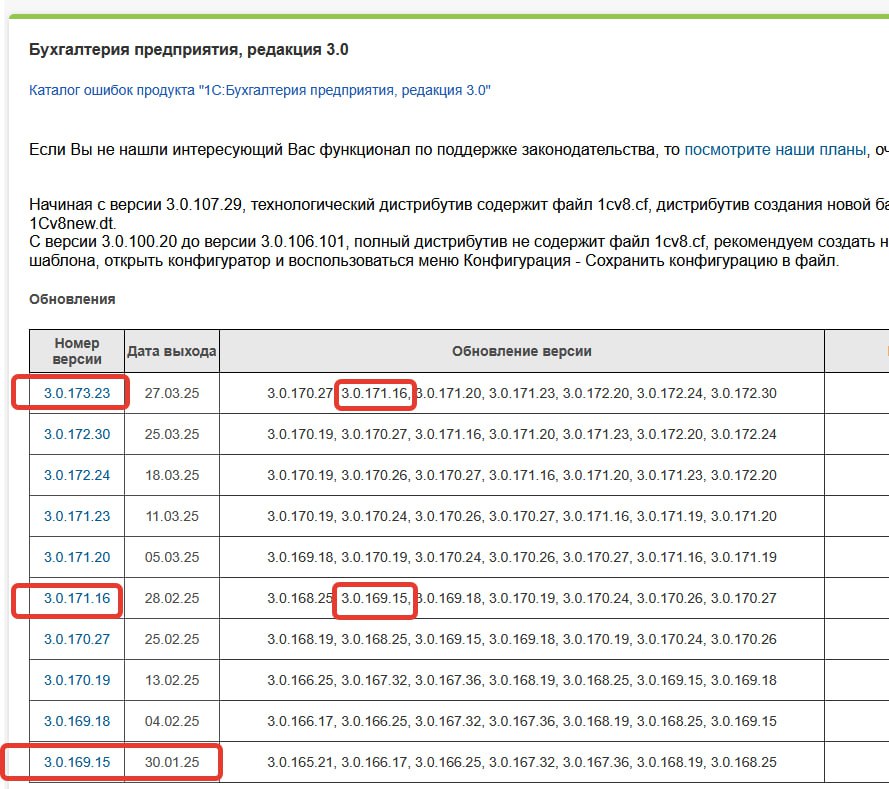Open version 3.0.172.30 link

(x=77, y=434)
